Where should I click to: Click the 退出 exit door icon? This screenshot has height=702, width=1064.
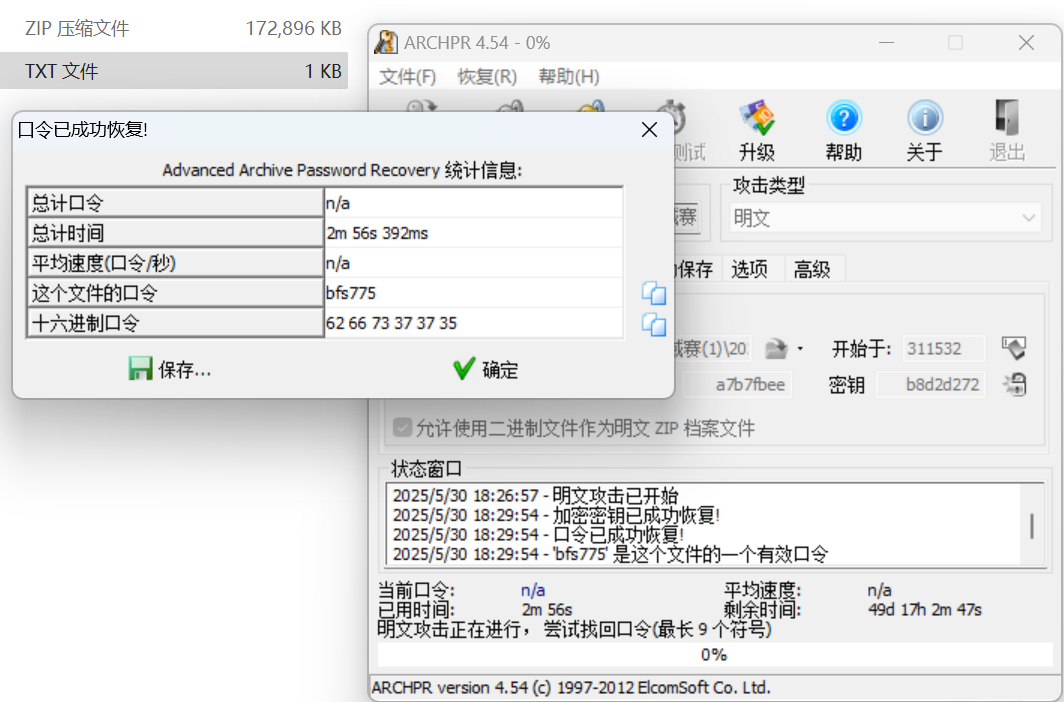[1006, 119]
